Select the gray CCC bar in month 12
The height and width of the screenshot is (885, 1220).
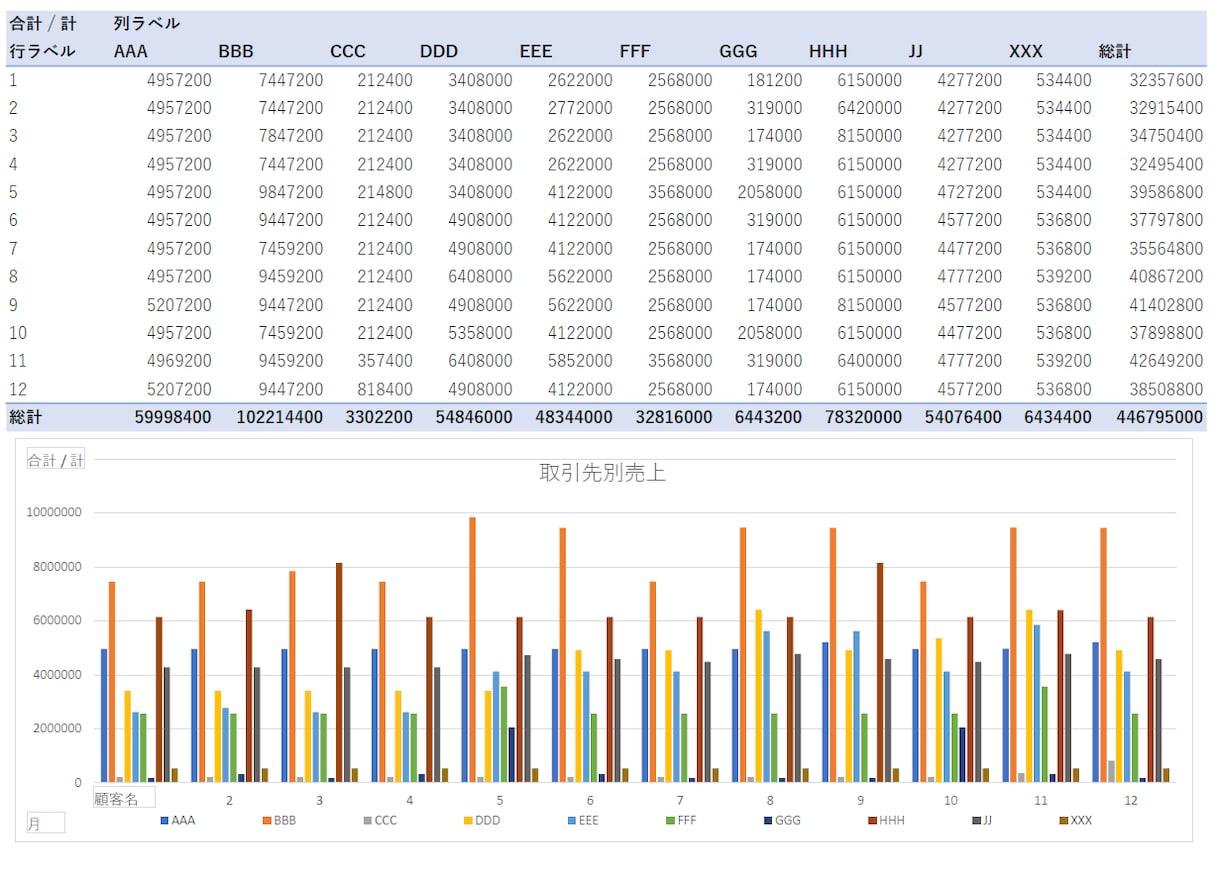pos(1112,771)
